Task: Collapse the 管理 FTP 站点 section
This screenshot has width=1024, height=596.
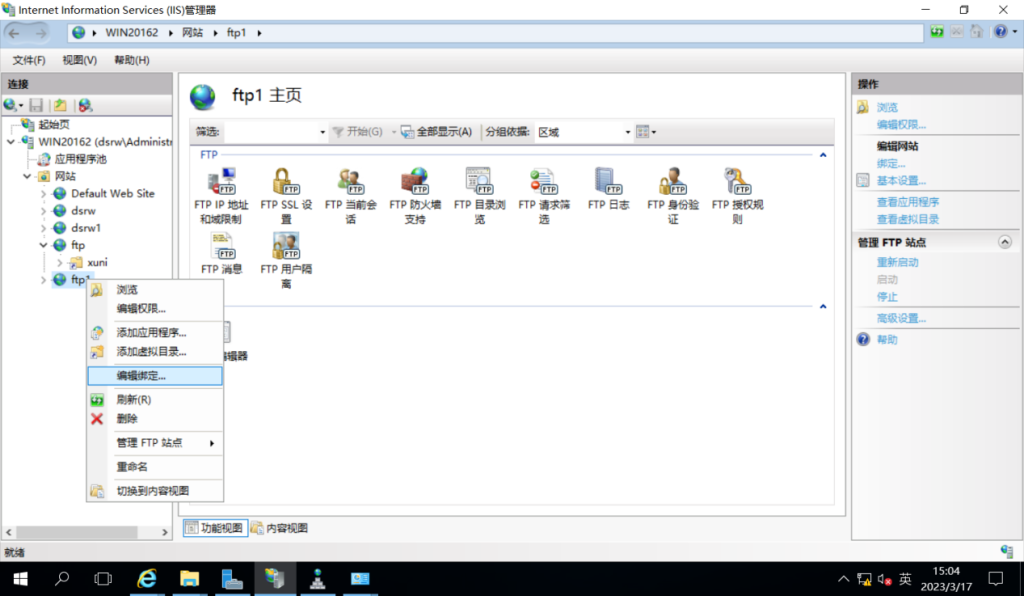Action: (1004, 242)
